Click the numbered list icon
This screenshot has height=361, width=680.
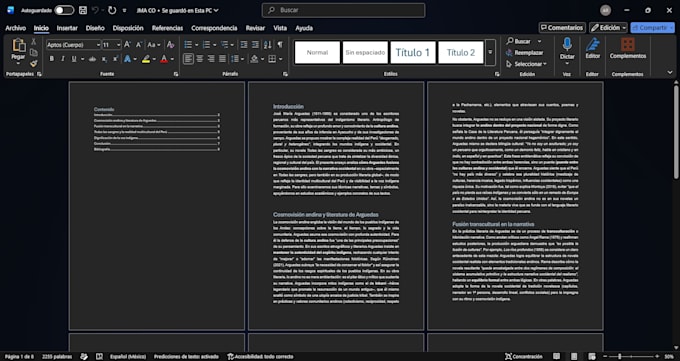206,45
